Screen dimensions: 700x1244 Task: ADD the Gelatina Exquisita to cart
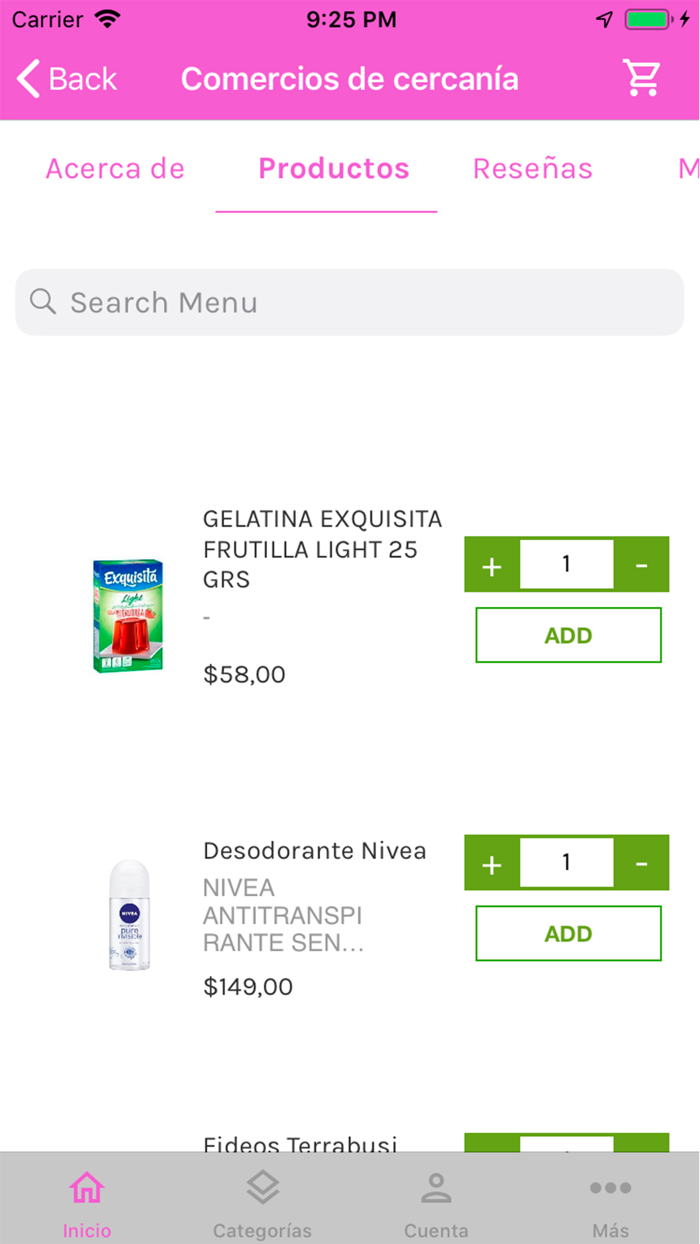568,634
